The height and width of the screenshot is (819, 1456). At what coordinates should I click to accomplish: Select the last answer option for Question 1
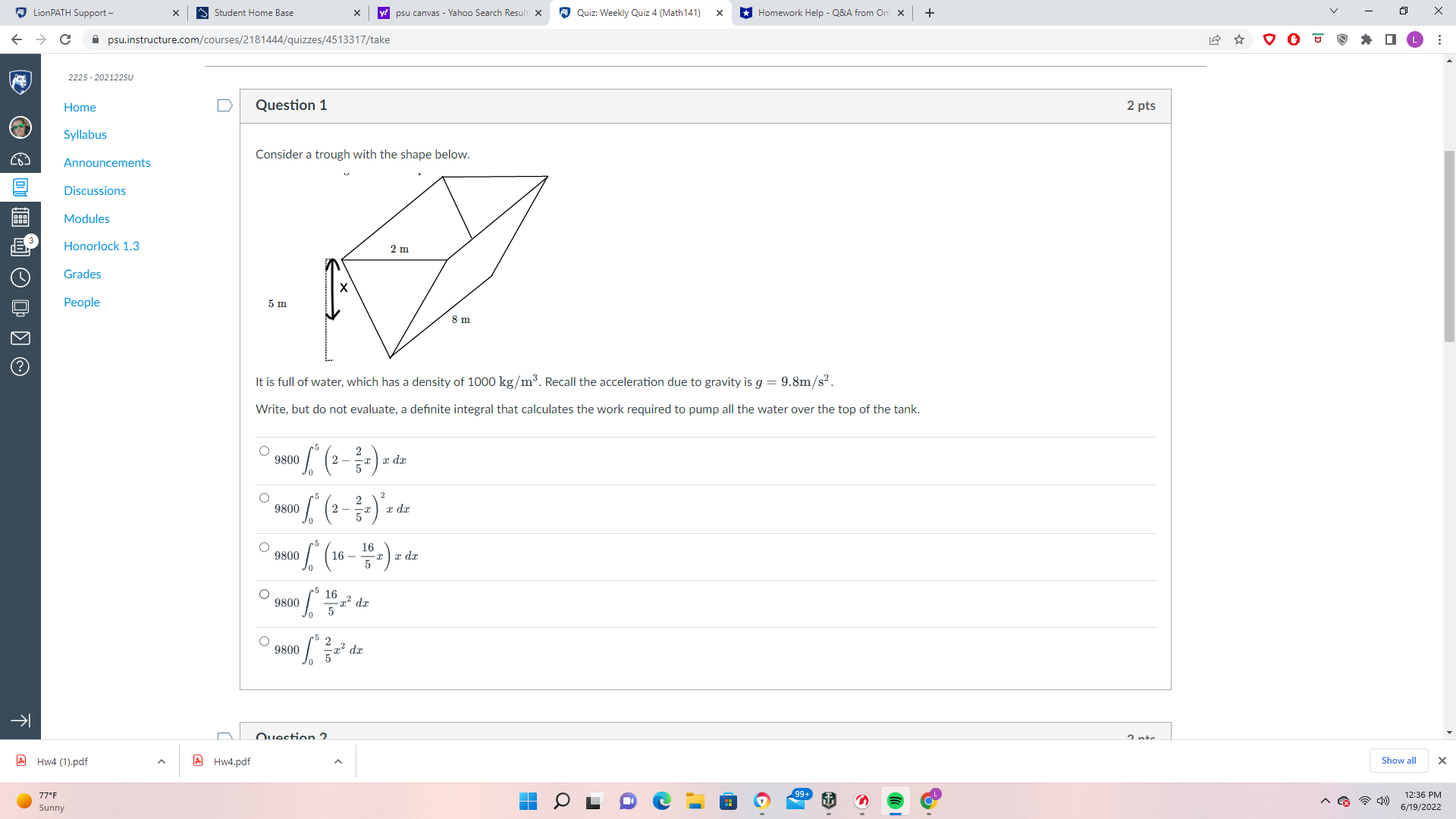[264, 641]
